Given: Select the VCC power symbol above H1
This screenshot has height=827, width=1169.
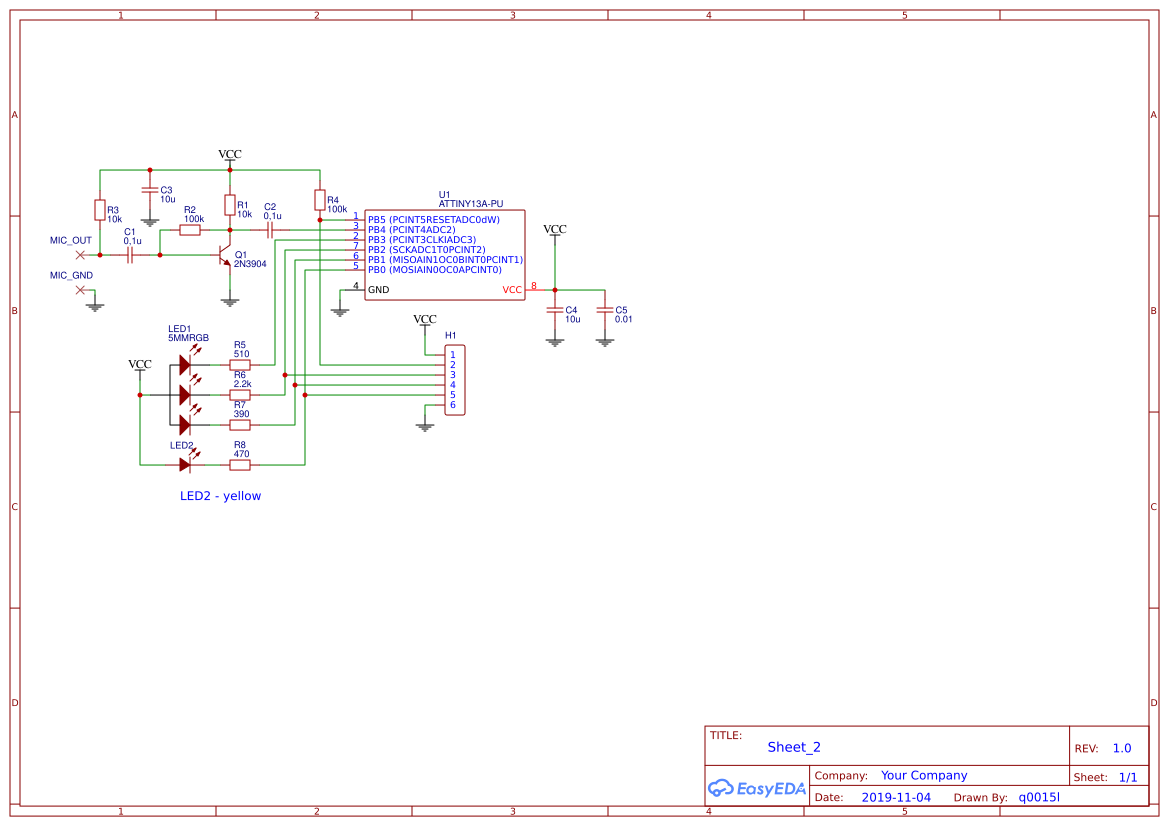Looking at the screenshot, I should click(x=425, y=321).
